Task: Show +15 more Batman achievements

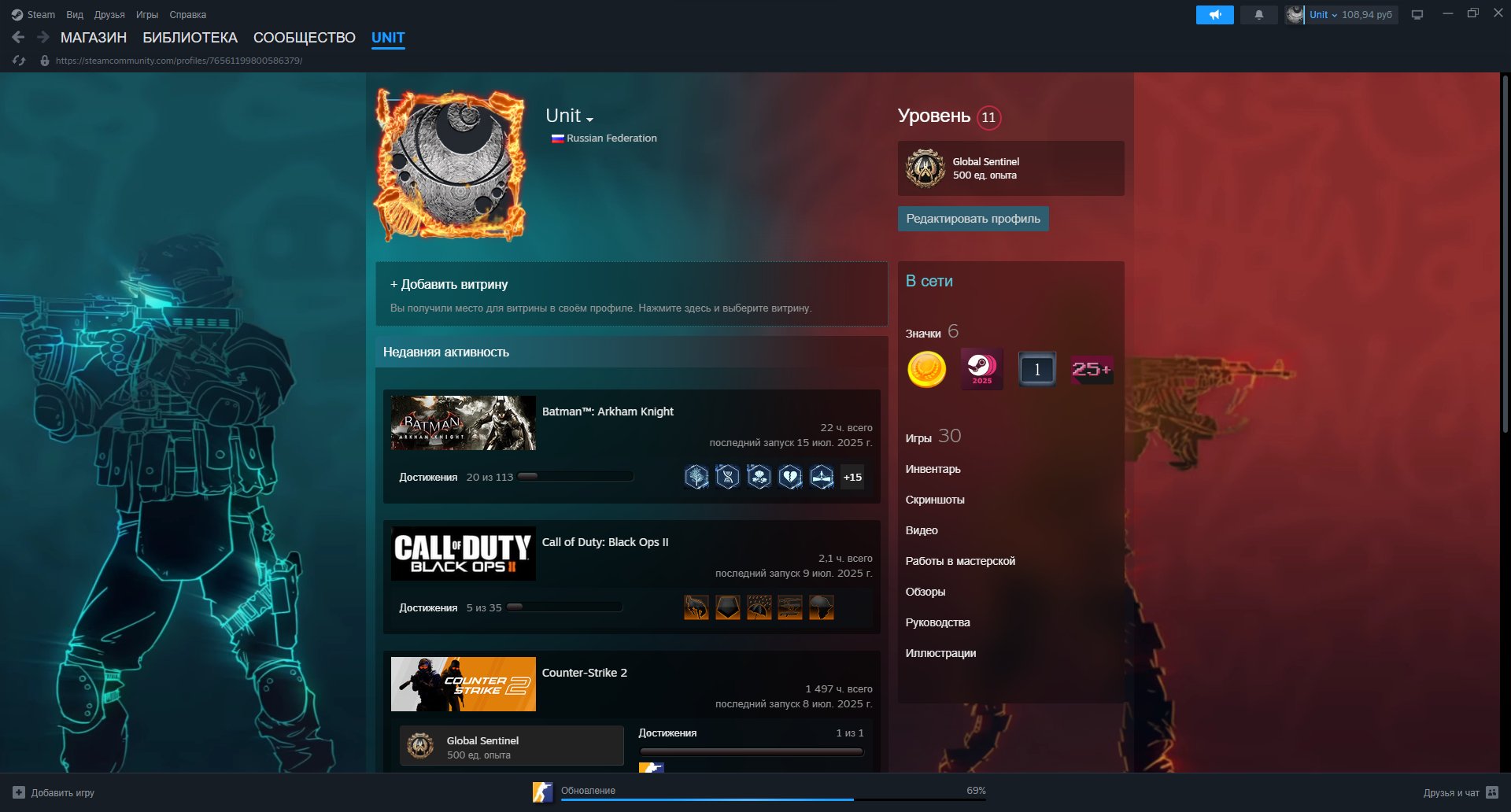Action: point(852,477)
